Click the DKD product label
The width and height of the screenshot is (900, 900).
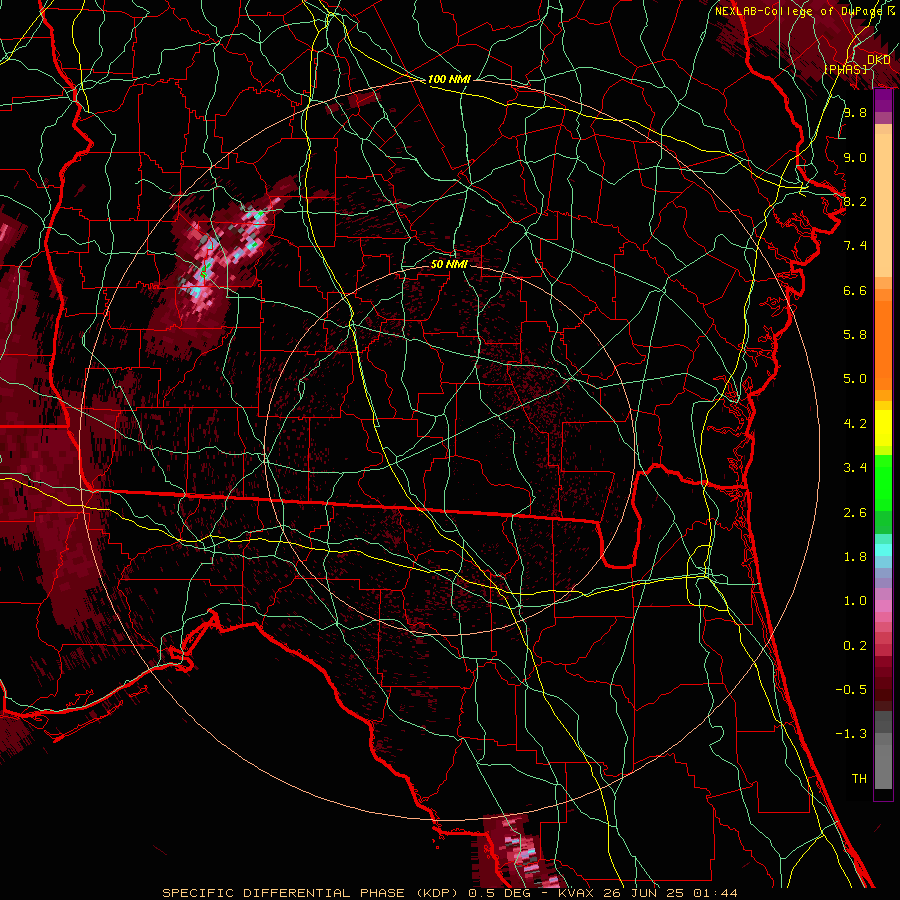[879, 60]
